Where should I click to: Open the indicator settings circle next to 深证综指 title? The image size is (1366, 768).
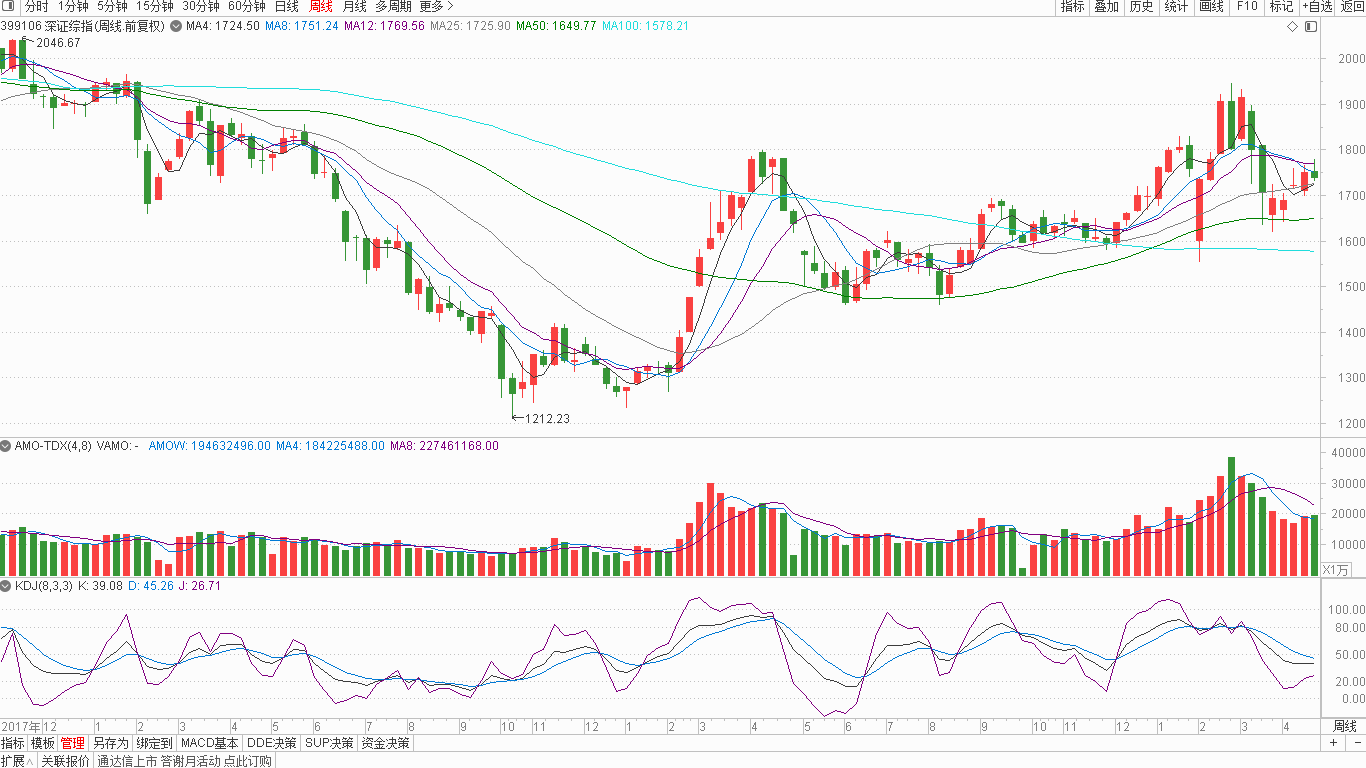click(x=176, y=25)
